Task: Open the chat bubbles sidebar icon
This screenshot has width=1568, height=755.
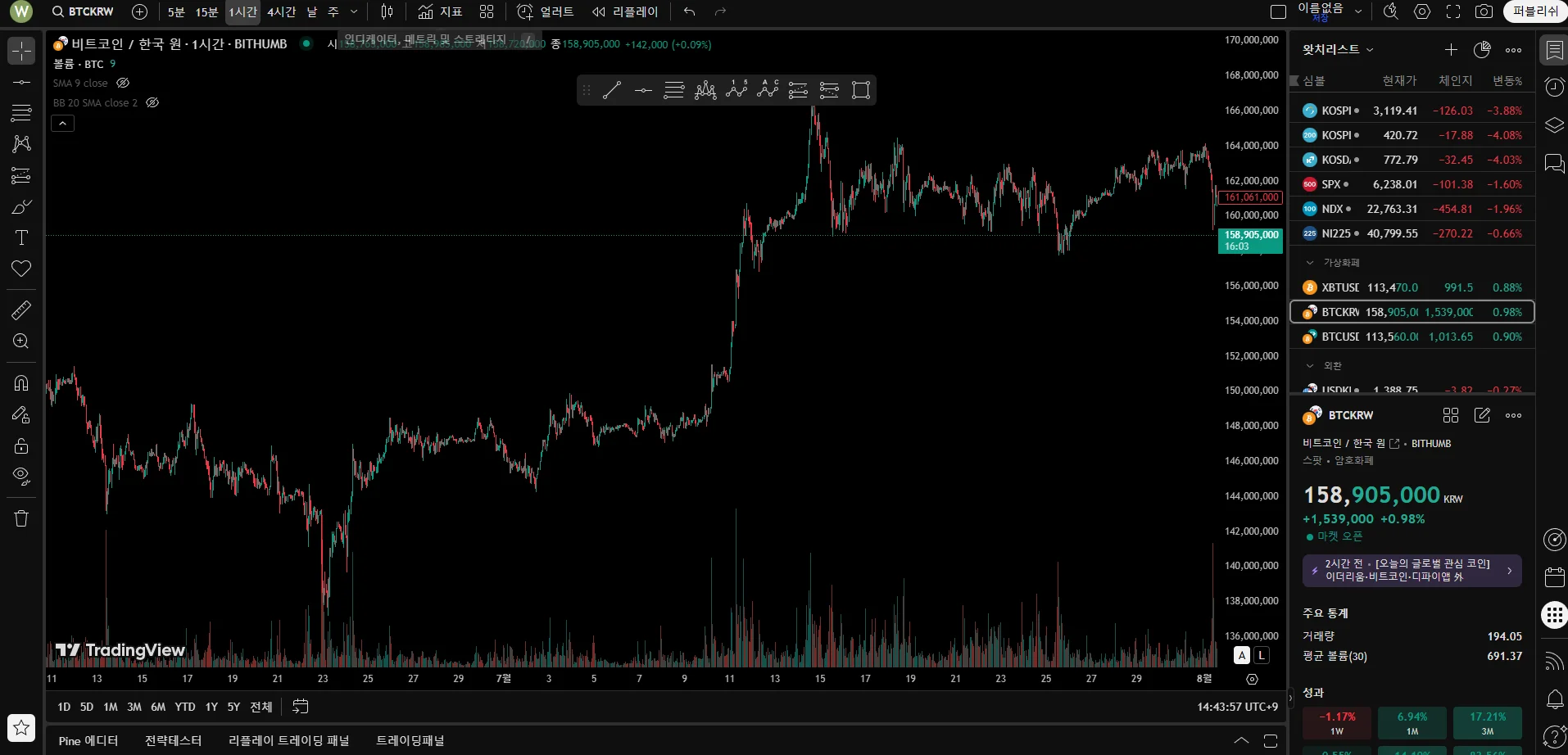Action: point(1554,163)
